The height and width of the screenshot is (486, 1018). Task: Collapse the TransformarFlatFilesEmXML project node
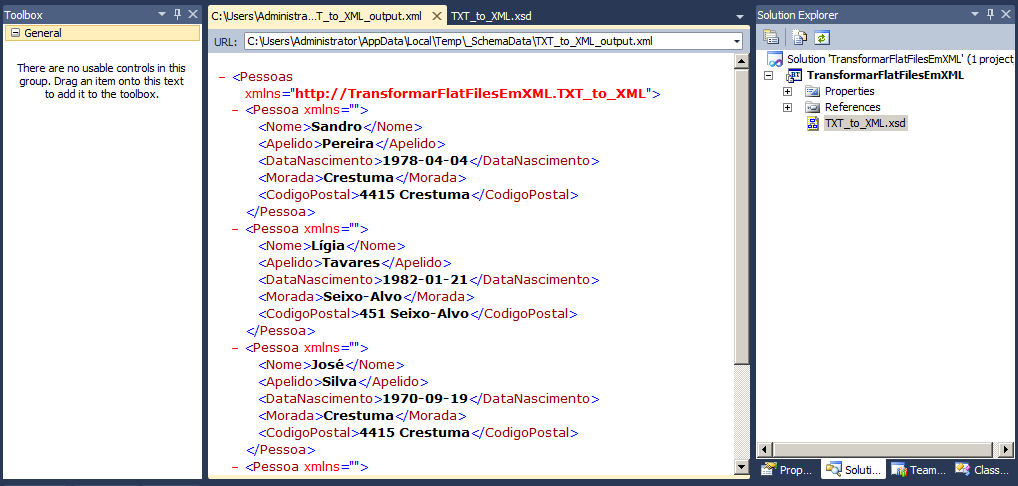pyautogui.click(x=769, y=75)
